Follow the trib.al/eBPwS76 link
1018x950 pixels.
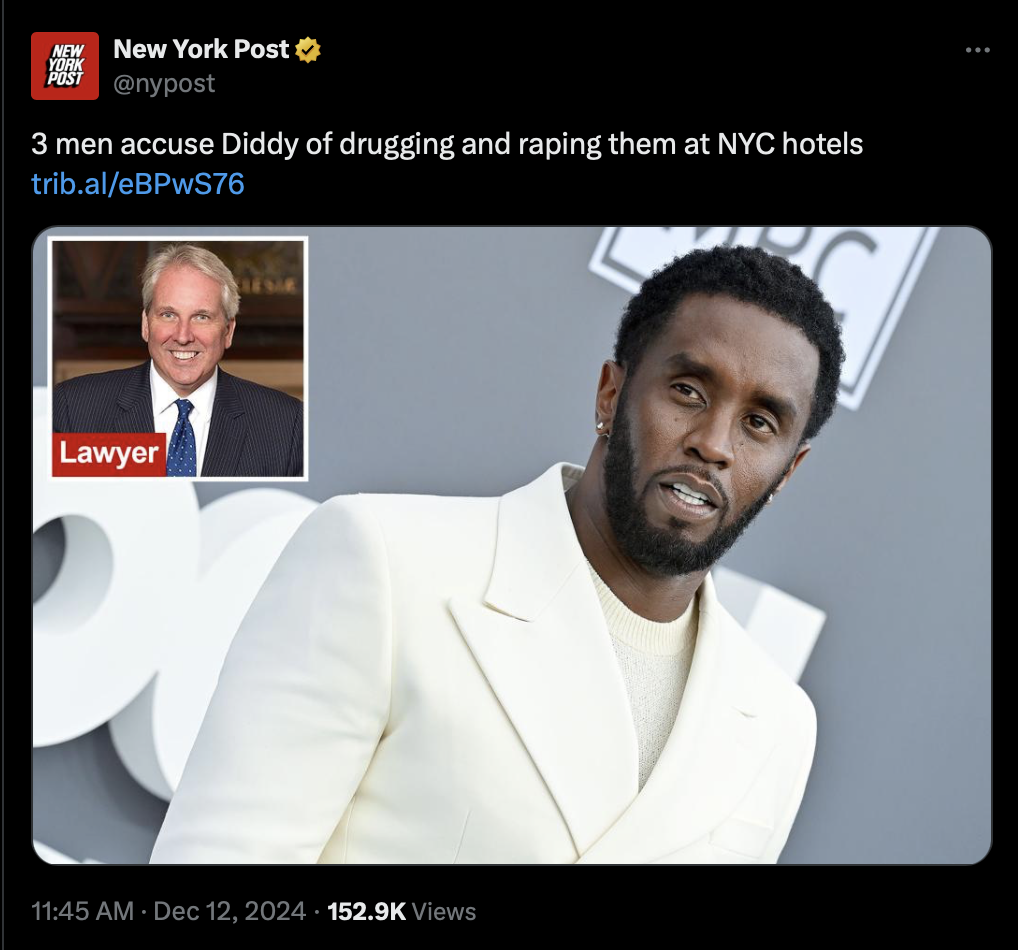click(138, 184)
